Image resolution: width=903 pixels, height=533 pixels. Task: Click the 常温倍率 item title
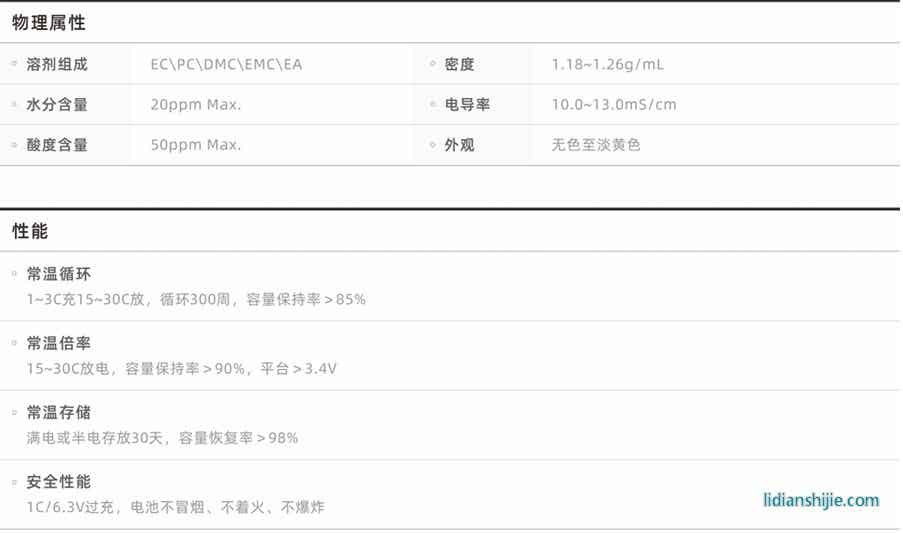pyautogui.click(x=59, y=343)
